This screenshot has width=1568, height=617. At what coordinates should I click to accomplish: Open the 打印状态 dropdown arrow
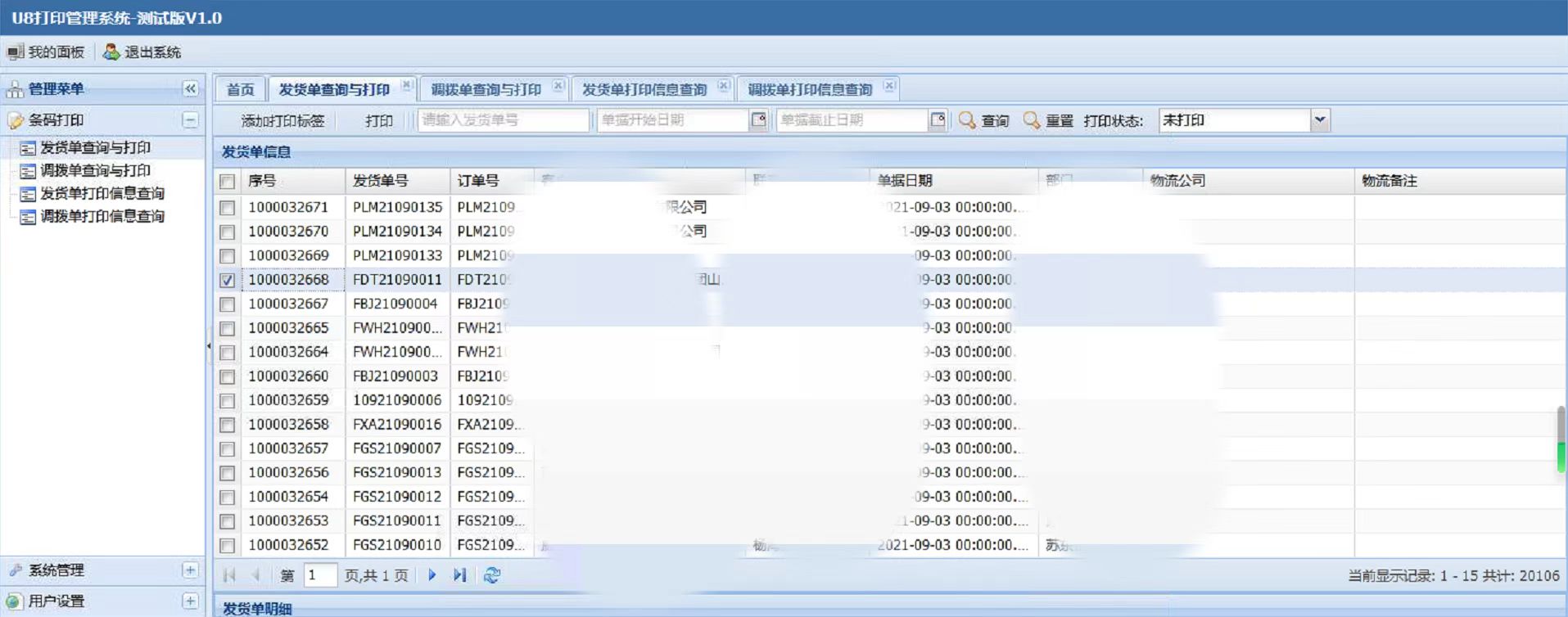click(x=1320, y=120)
